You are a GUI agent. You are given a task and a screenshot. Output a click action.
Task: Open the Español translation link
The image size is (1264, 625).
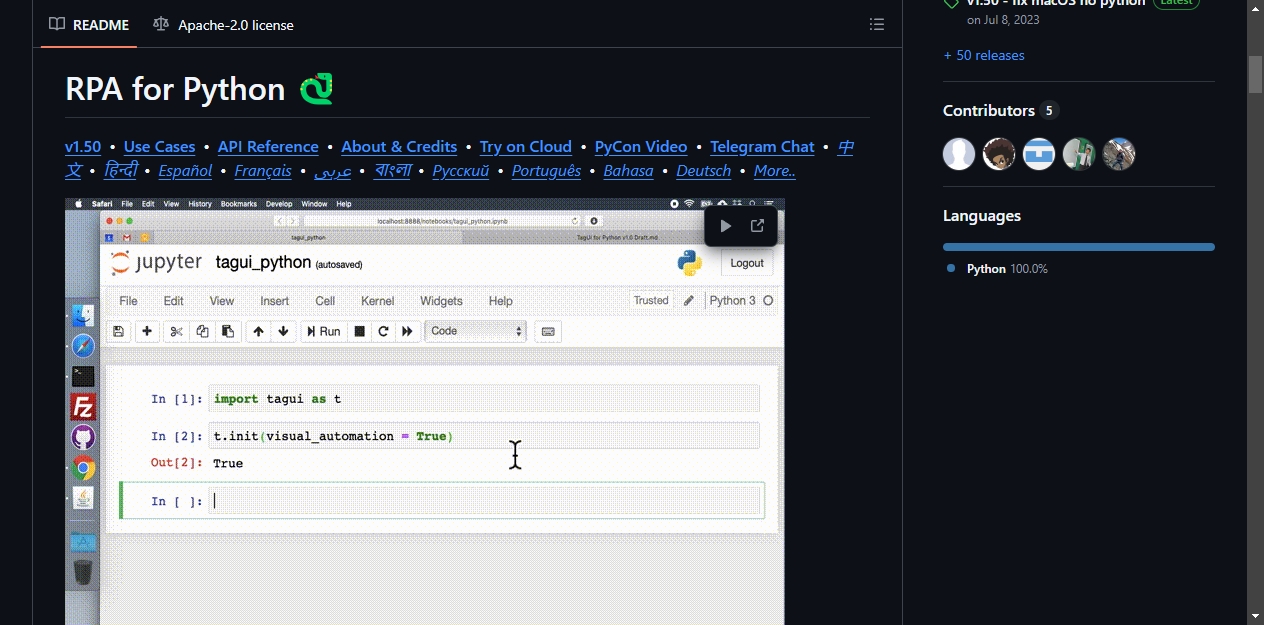[x=186, y=171]
